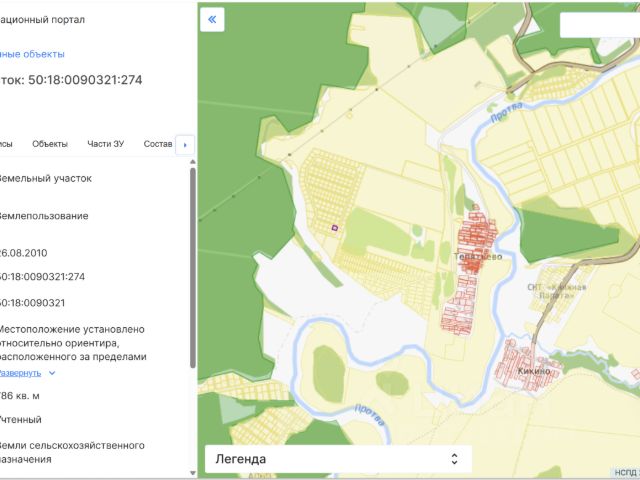Click the Протва river label near top
Viewport: 640px width, 480px height.
pyautogui.click(x=507, y=112)
